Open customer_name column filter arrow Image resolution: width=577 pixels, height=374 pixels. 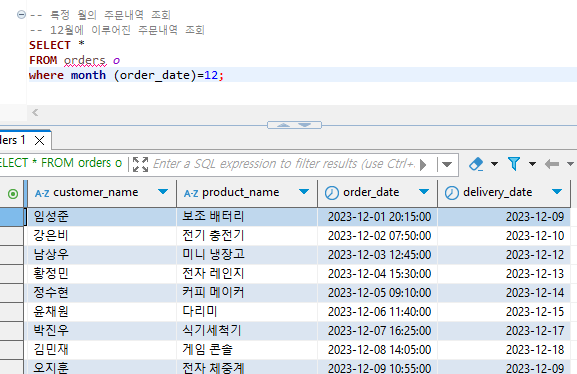click(163, 191)
